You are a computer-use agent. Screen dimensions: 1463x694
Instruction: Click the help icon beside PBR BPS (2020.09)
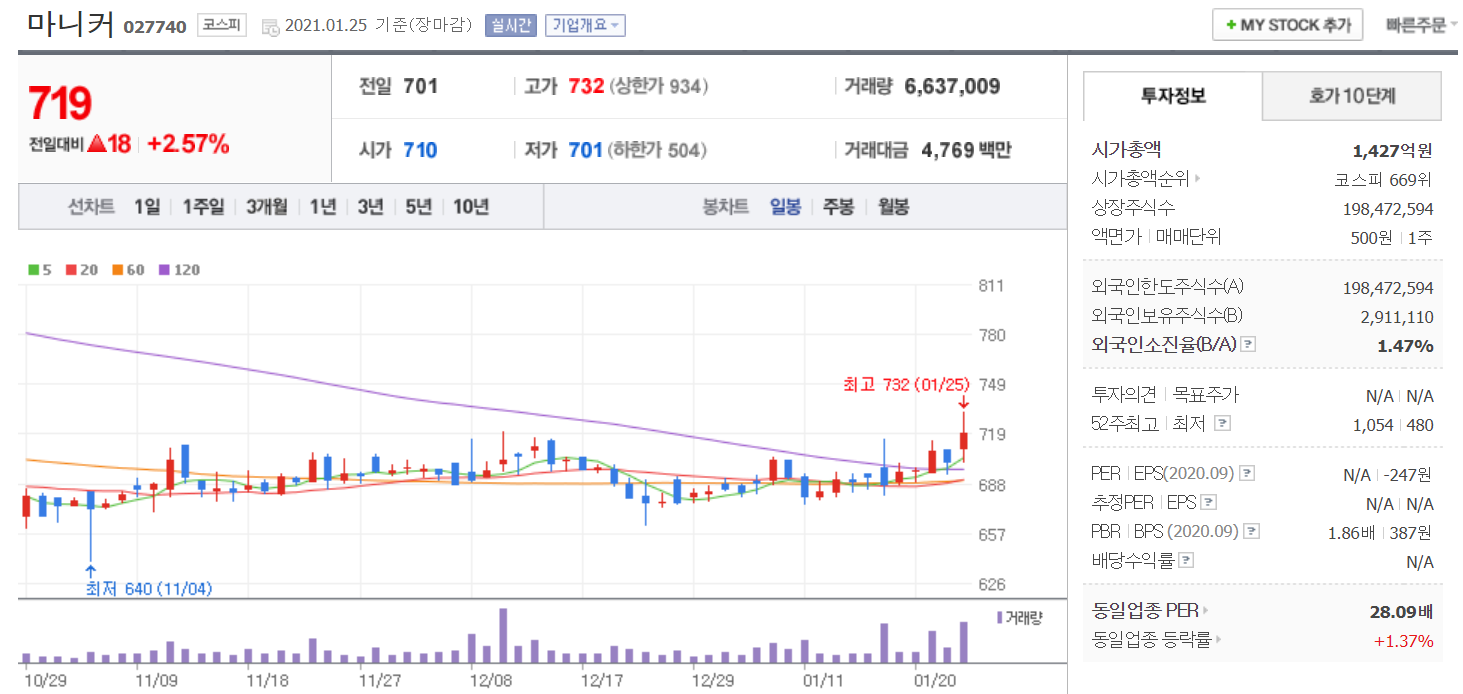pyautogui.click(x=1251, y=531)
